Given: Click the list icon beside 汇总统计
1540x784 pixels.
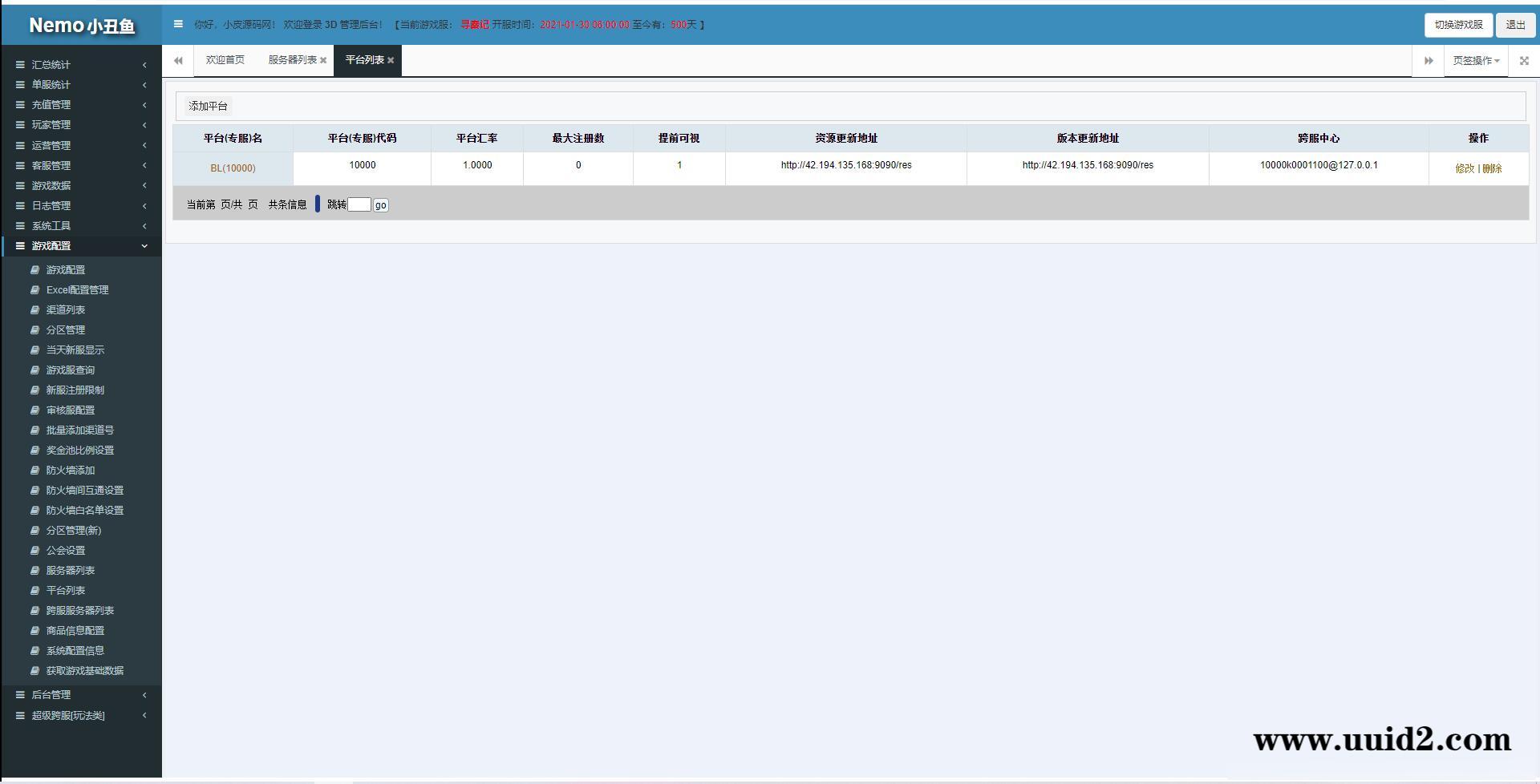Looking at the screenshot, I should [20, 64].
